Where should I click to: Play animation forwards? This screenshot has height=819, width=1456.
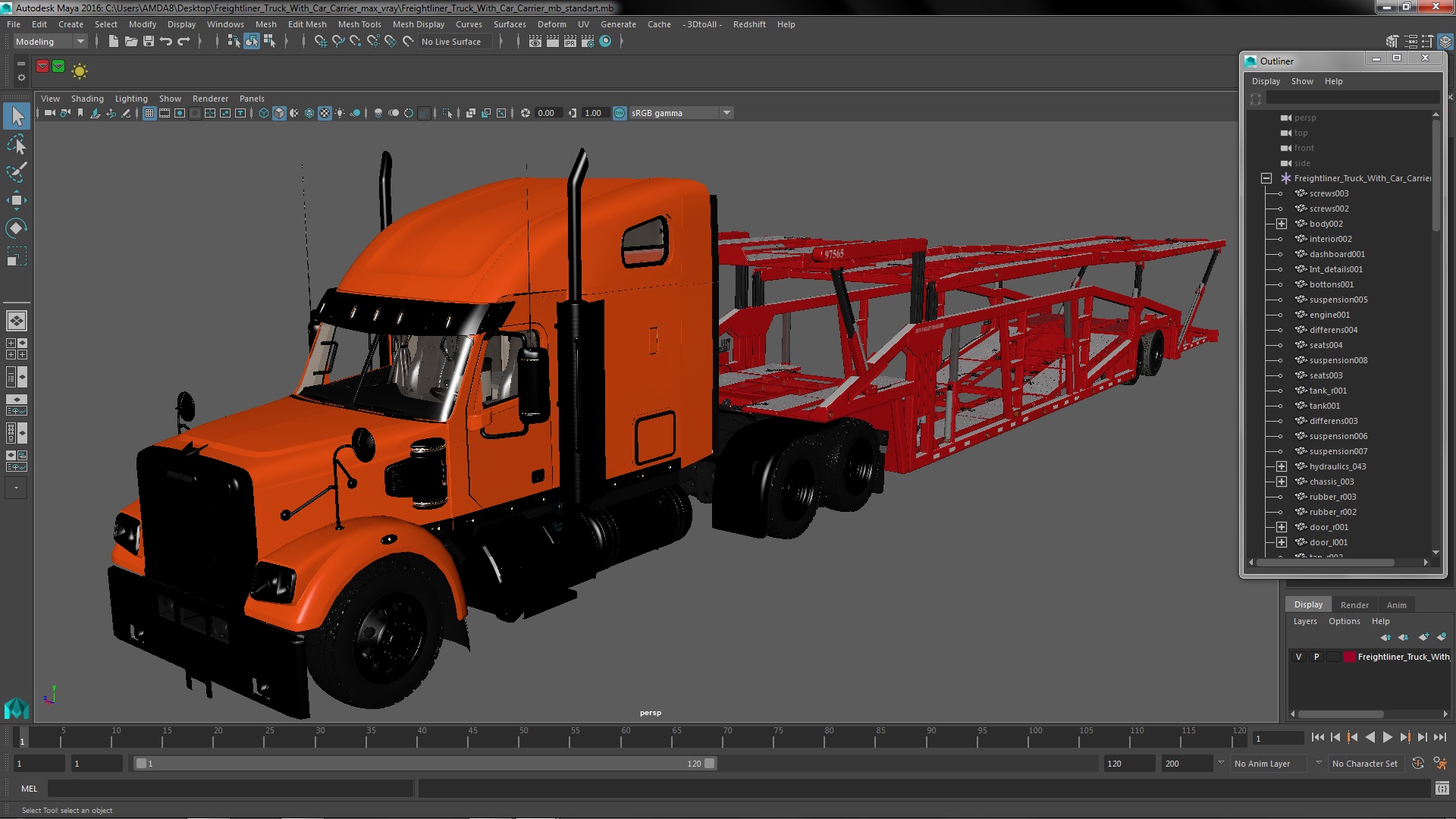1387,737
